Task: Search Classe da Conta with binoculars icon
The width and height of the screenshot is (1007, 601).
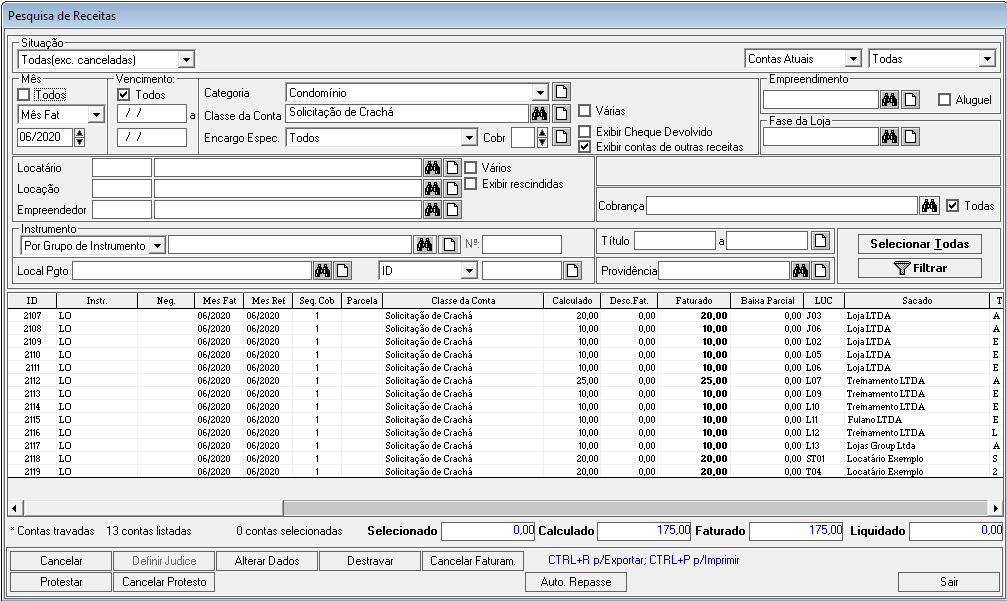Action: point(539,114)
